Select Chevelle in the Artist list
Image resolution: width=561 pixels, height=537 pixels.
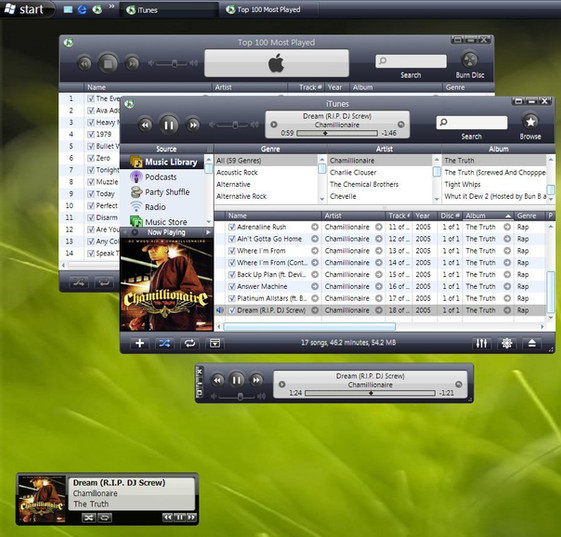point(380,196)
